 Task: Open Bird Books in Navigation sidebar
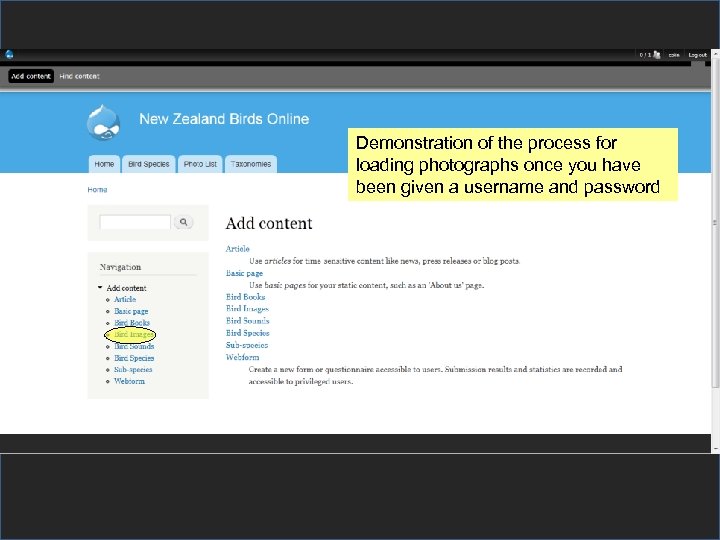[x=132, y=323]
